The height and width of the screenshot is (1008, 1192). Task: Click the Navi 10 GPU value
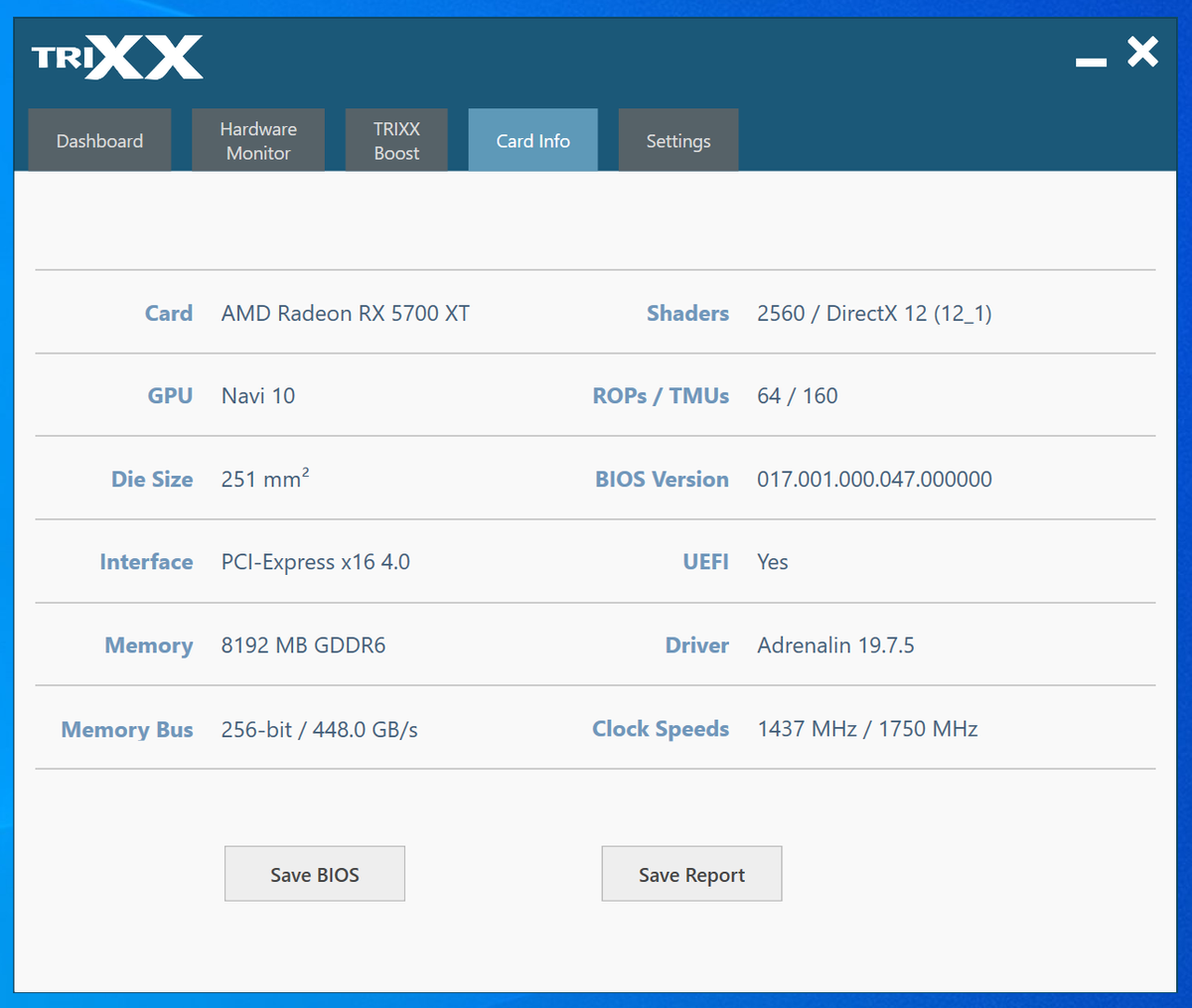(x=257, y=395)
